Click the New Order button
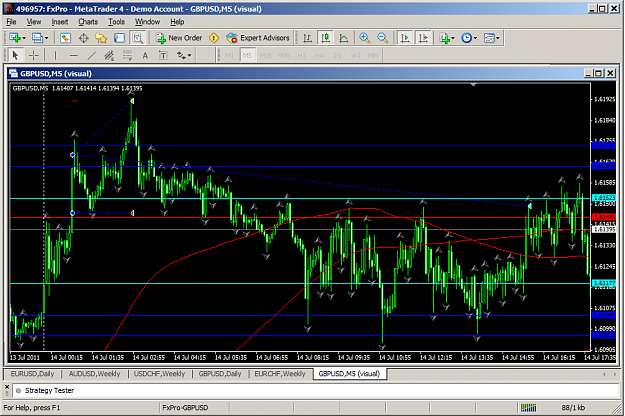 click(179, 38)
